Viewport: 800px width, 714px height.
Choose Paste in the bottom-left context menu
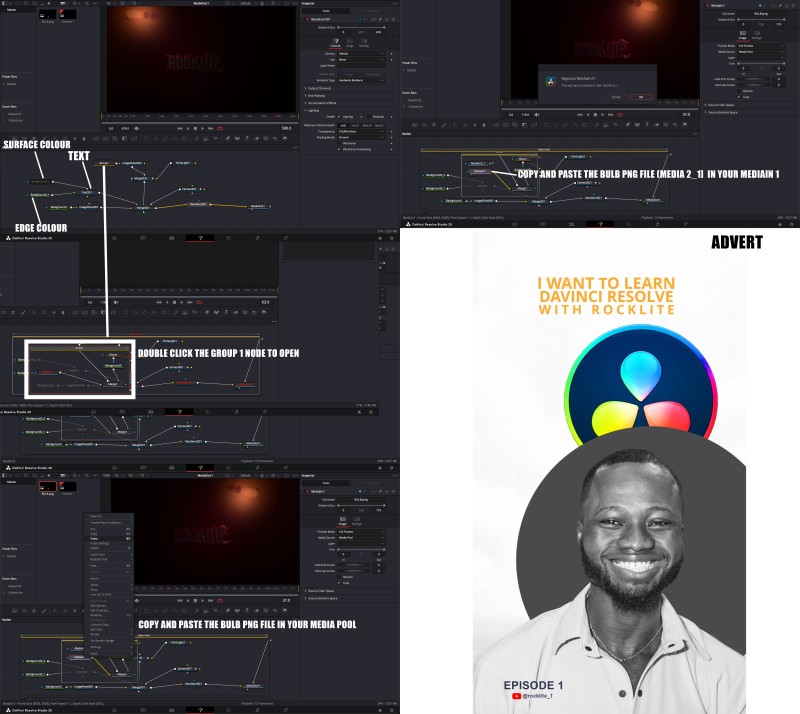pyautogui.click(x=109, y=538)
